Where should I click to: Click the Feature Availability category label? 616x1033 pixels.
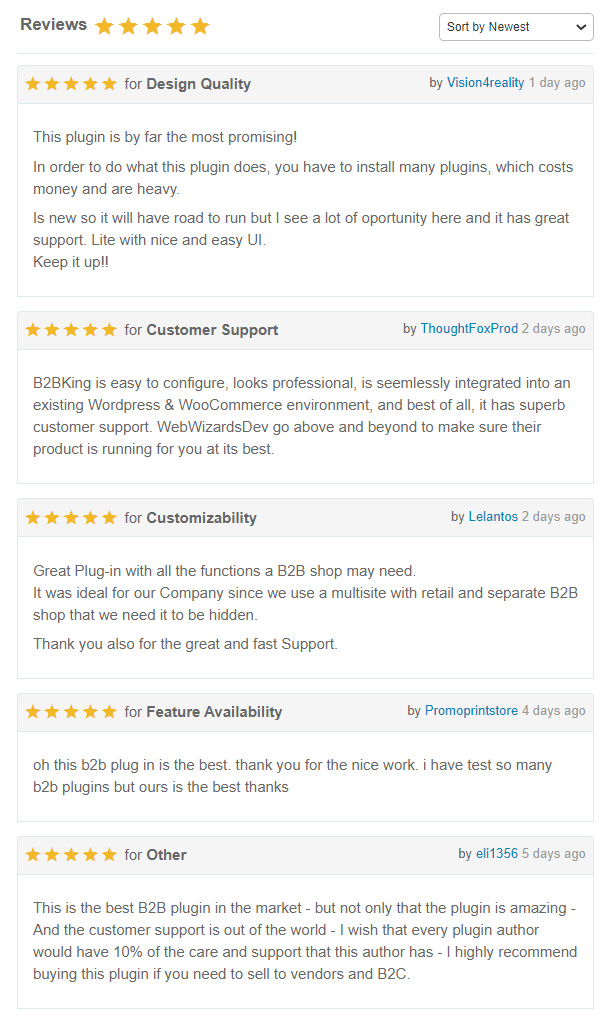point(214,712)
